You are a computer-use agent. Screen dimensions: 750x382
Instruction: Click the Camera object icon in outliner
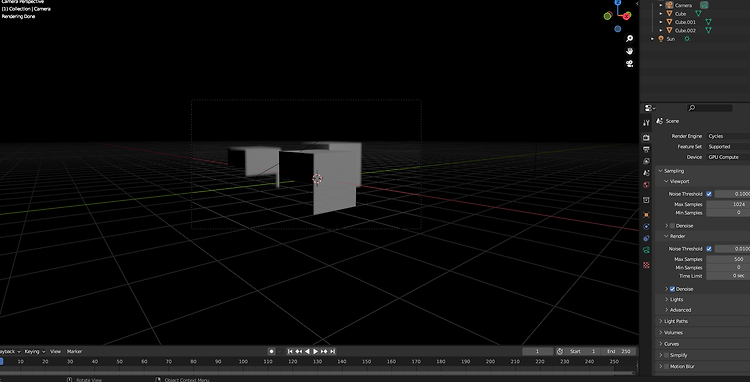point(669,5)
